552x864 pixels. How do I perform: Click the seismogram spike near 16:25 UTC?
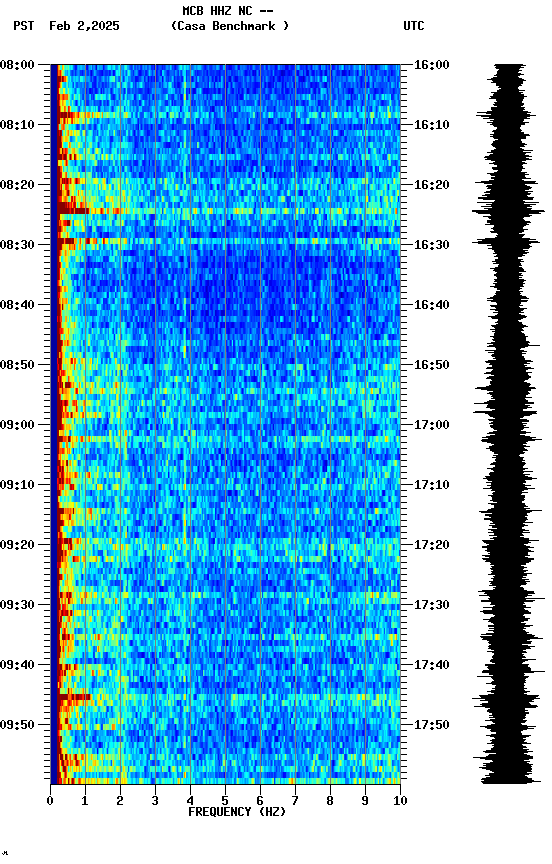tap(508, 211)
